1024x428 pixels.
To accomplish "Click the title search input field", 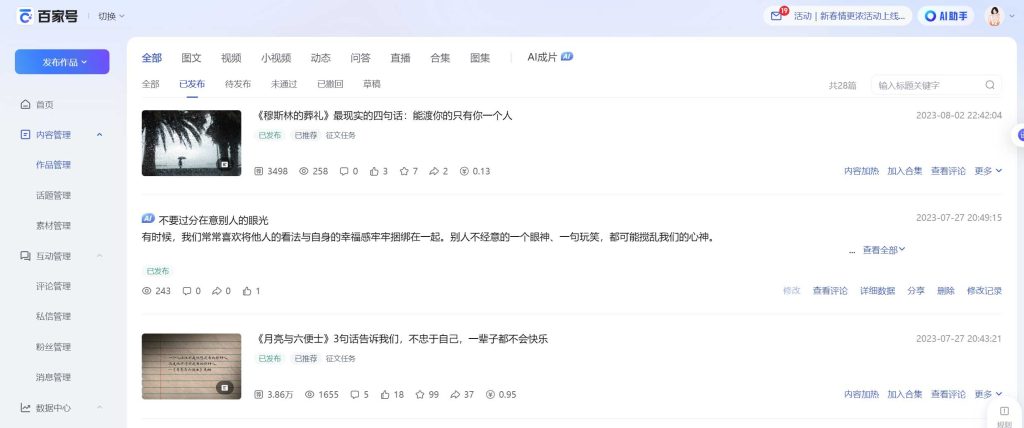I will (925, 85).
